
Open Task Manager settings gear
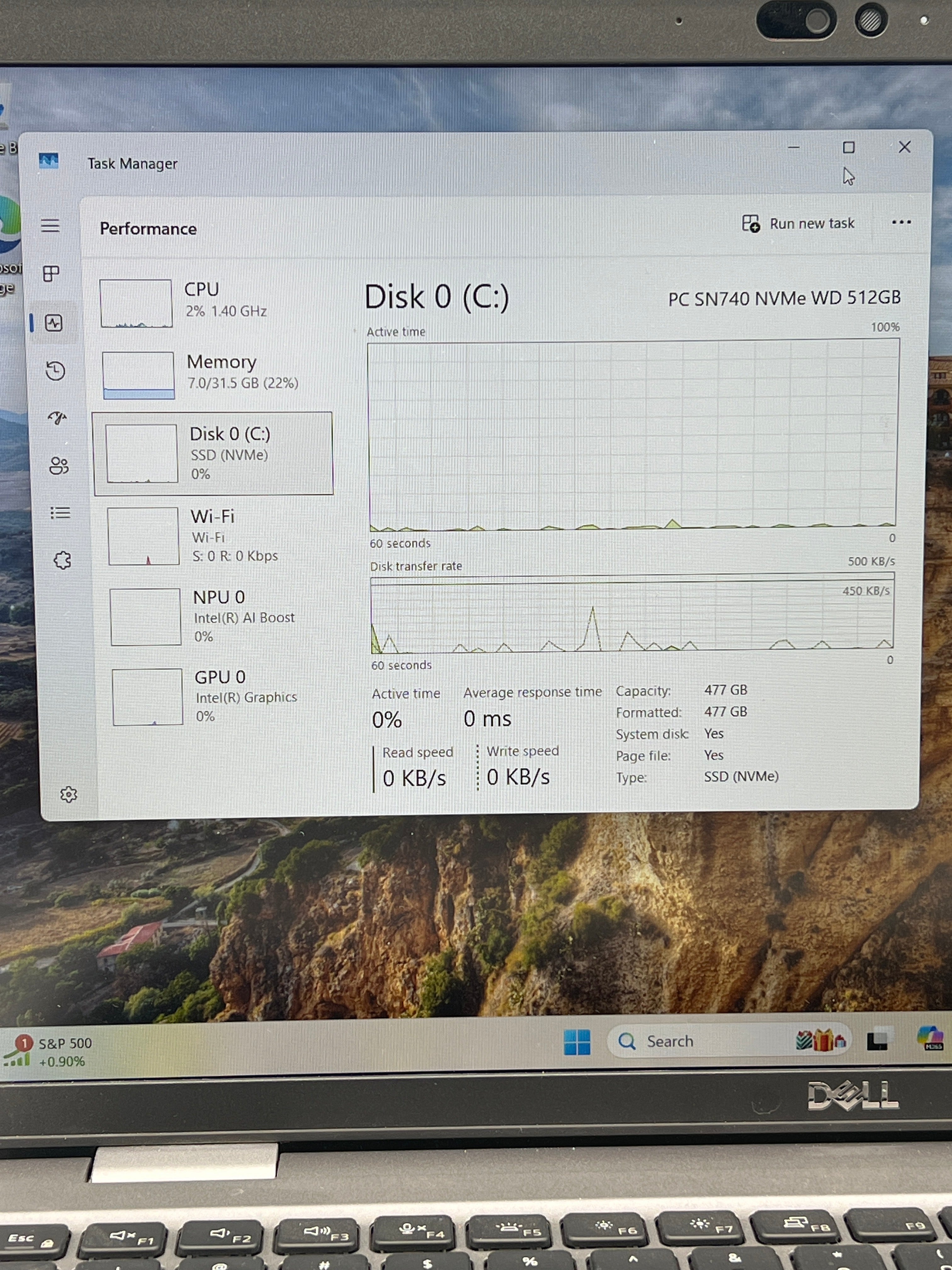tap(69, 795)
